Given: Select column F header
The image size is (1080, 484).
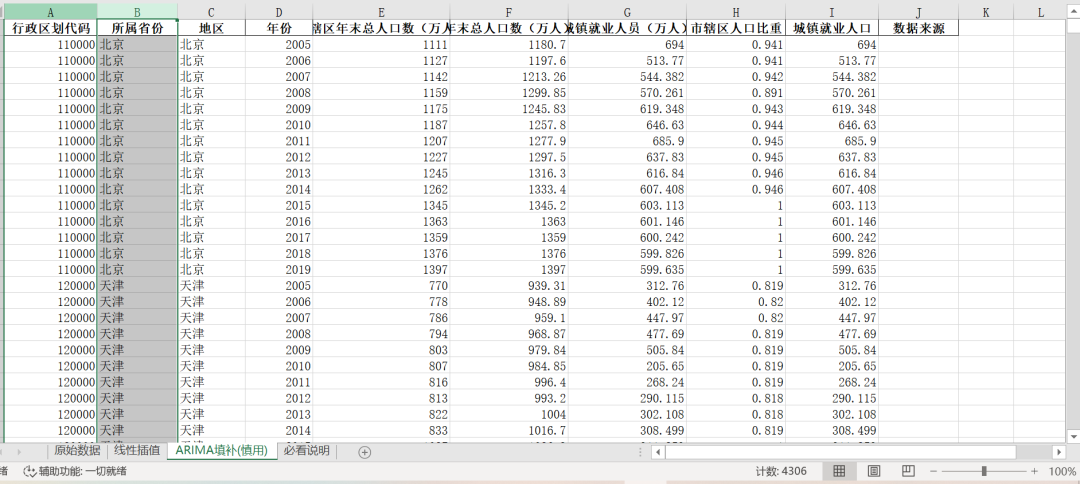Looking at the screenshot, I should pos(509,12).
